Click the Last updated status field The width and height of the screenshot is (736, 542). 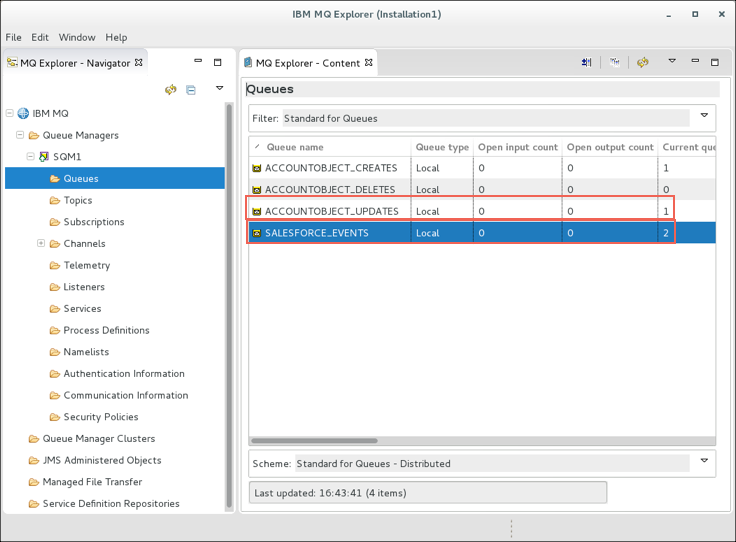click(428, 493)
